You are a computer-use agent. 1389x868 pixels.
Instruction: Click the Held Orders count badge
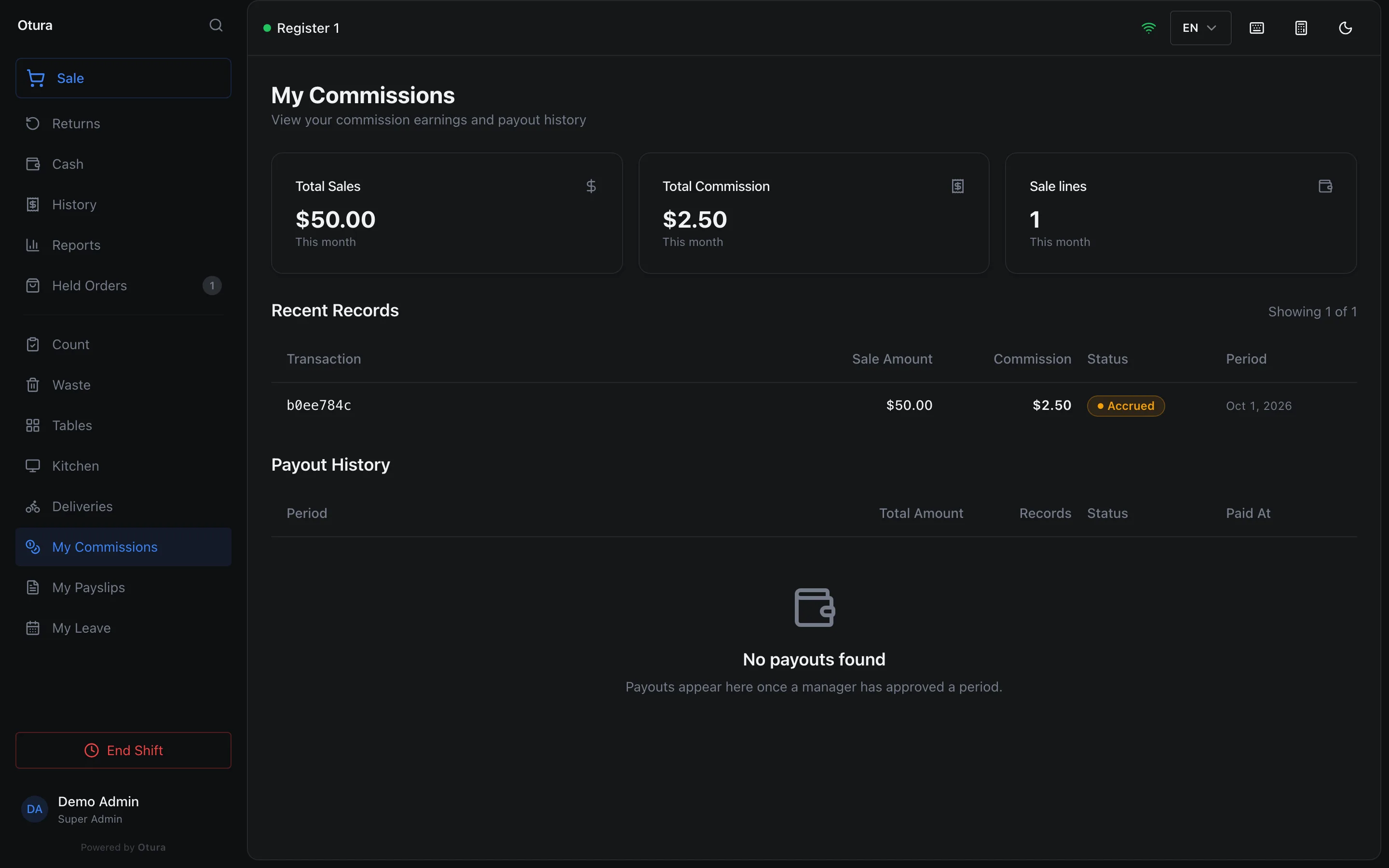(212, 286)
